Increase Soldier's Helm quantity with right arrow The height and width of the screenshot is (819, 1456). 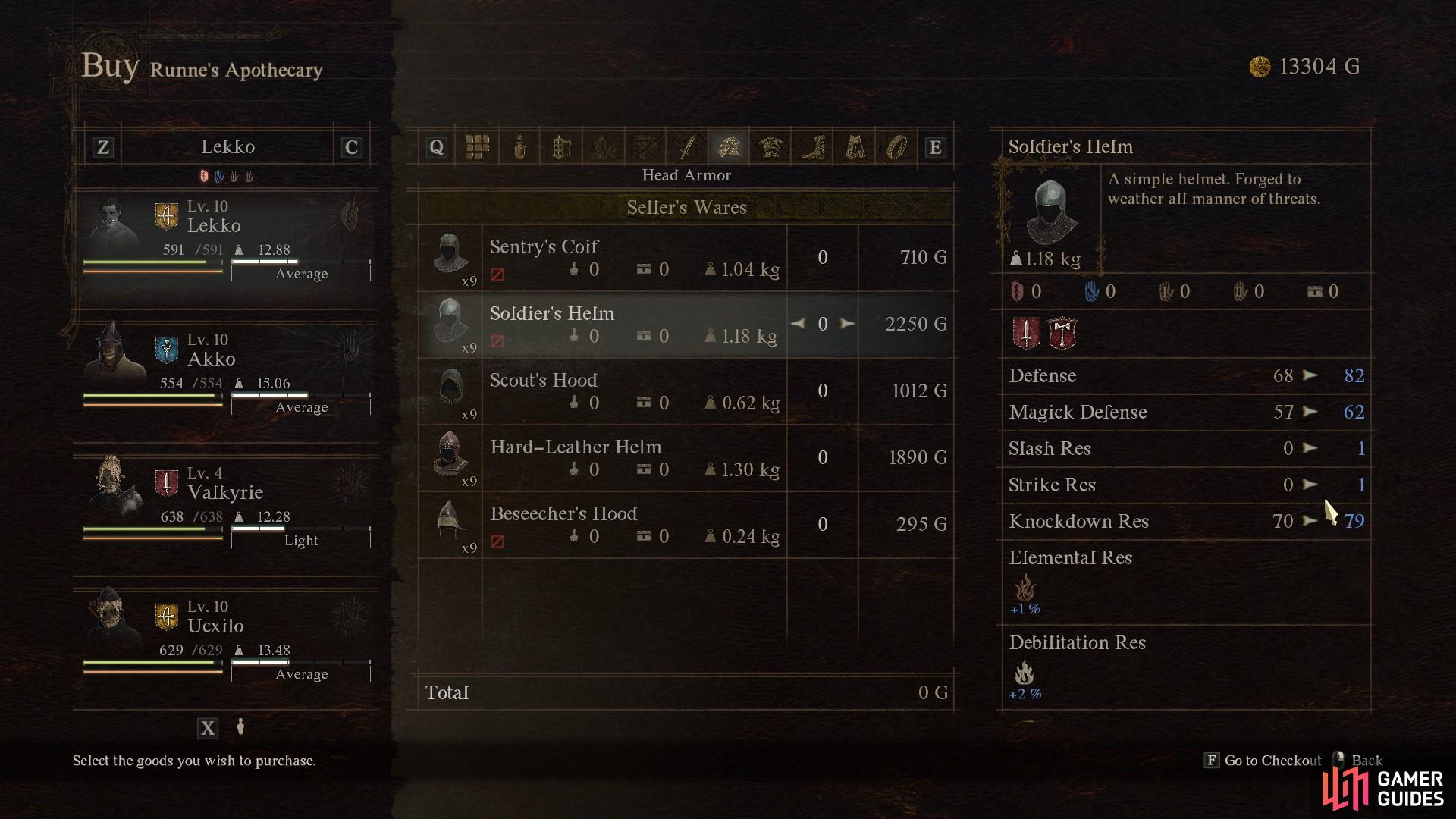847,324
